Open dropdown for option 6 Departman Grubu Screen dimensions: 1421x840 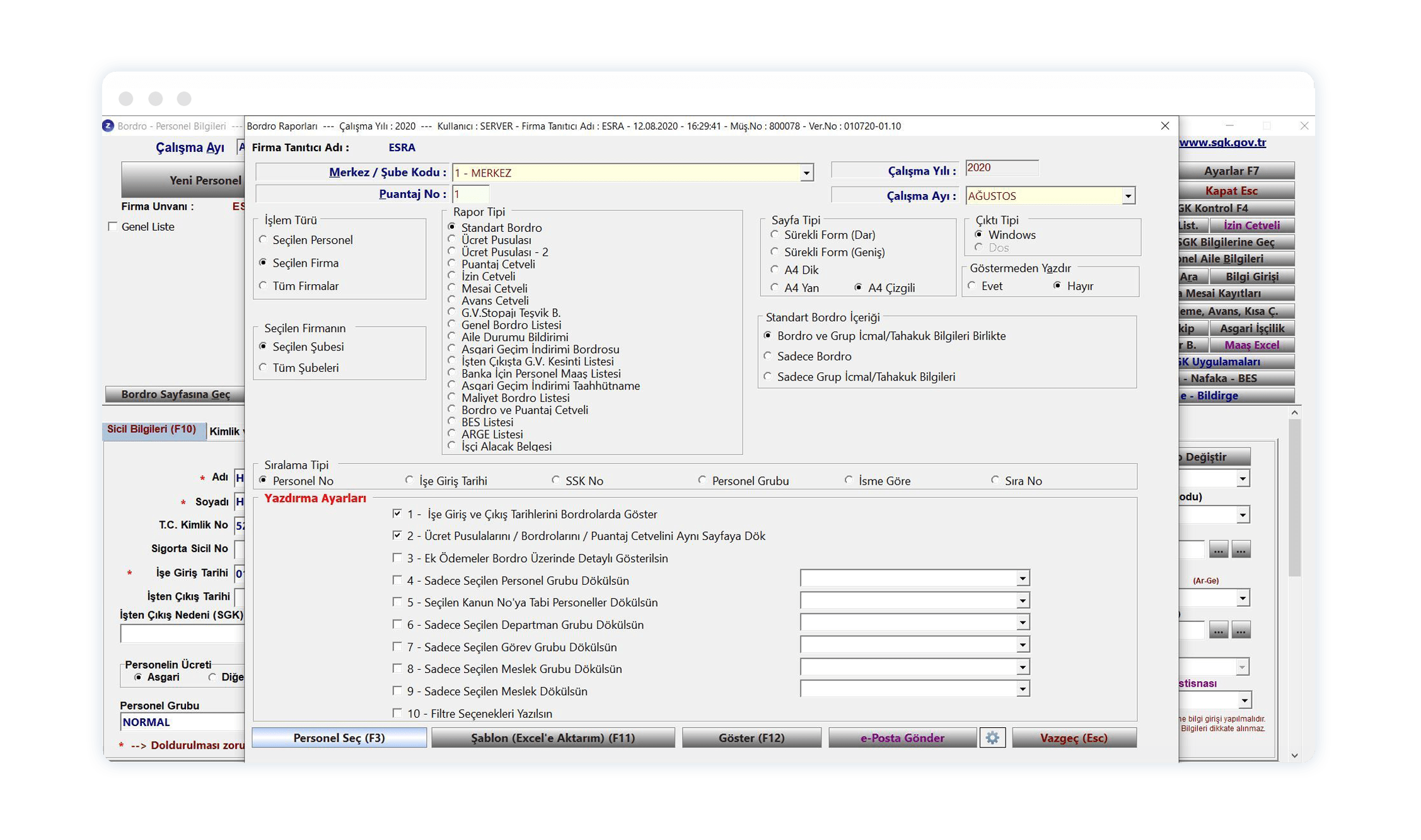tap(1022, 623)
